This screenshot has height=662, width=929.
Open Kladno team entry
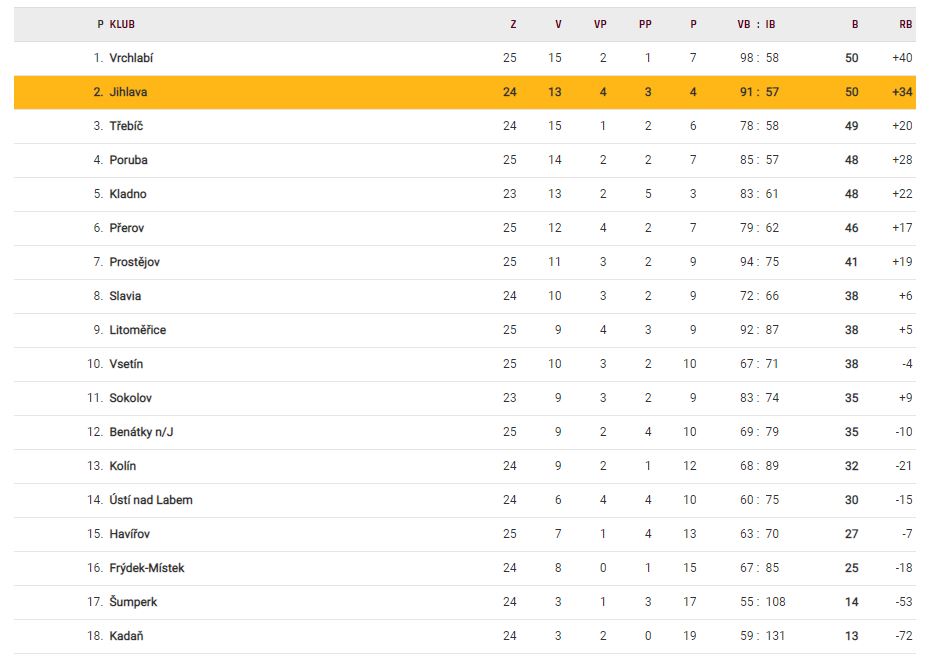click(128, 194)
